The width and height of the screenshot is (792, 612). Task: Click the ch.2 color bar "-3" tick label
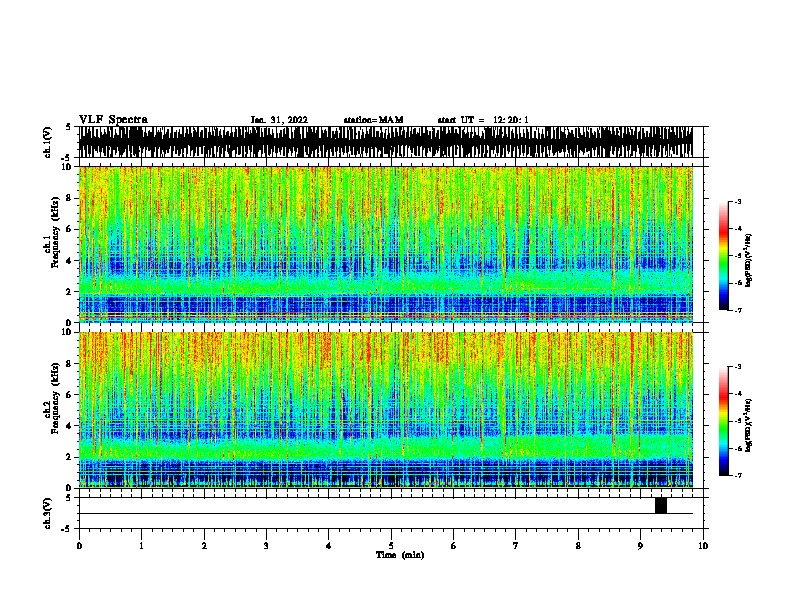(x=737, y=367)
